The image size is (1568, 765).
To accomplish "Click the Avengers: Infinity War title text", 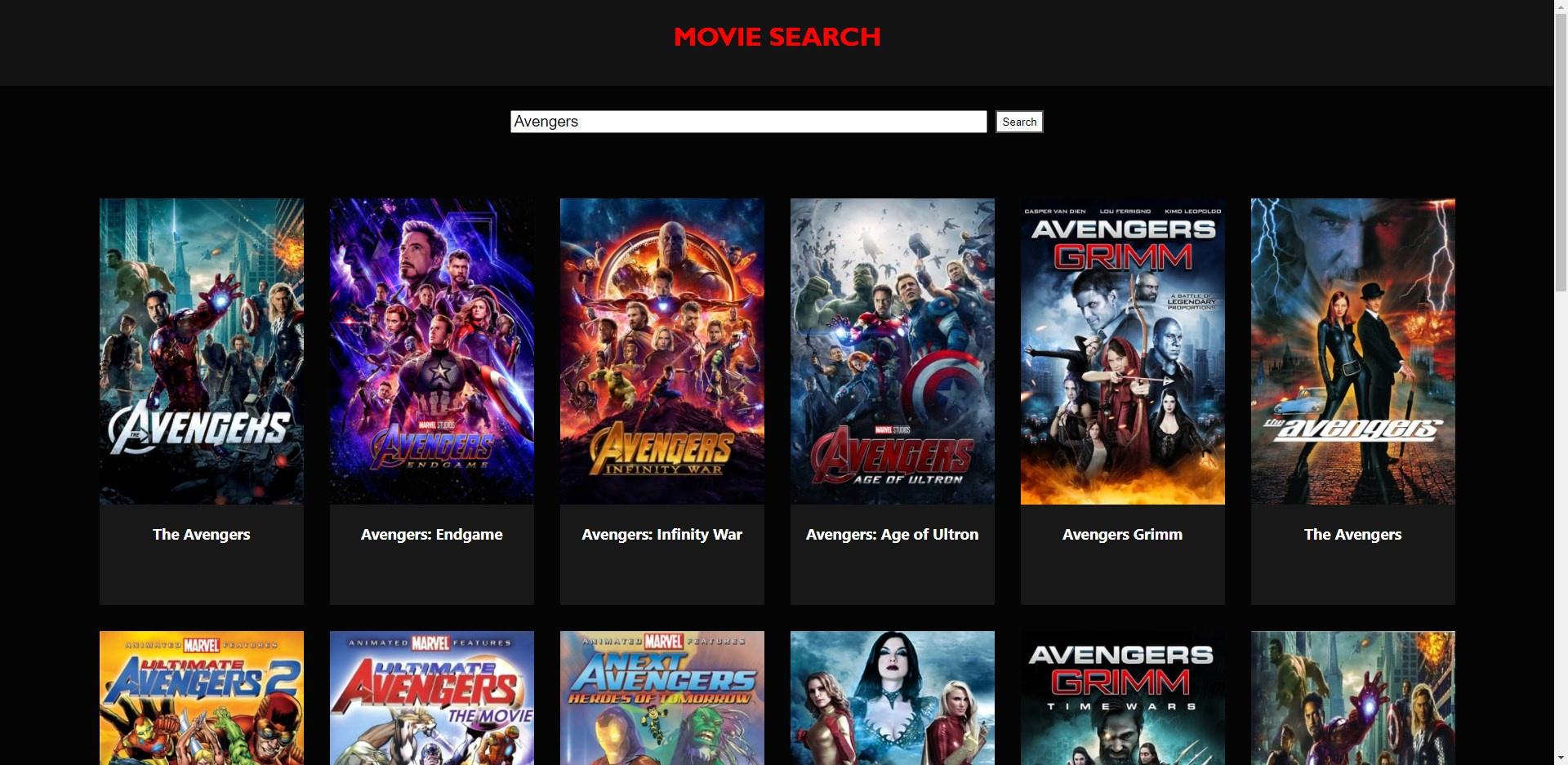I will 661,535.
